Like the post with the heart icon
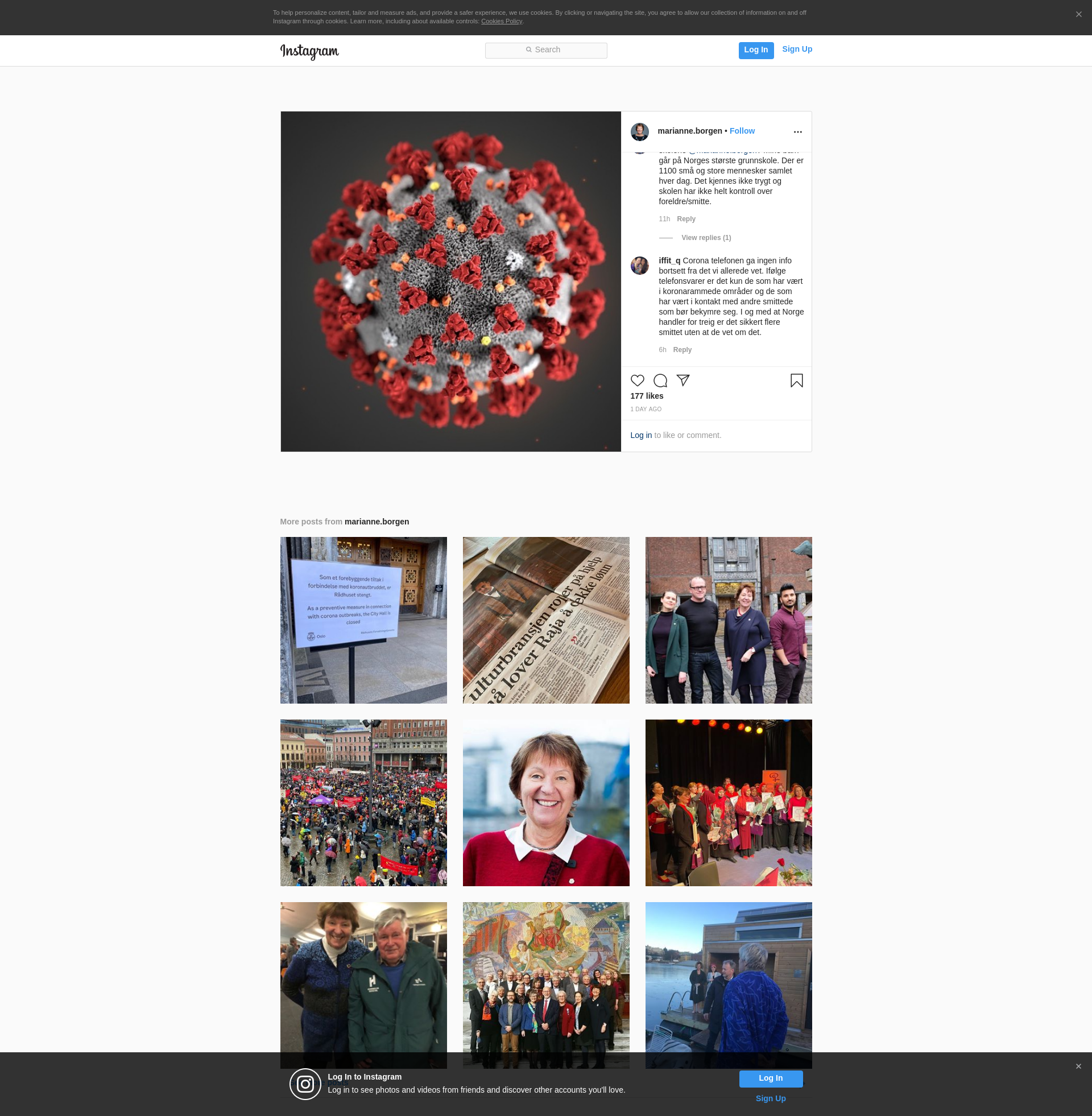Image resolution: width=1092 pixels, height=1116 pixels. (637, 380)
